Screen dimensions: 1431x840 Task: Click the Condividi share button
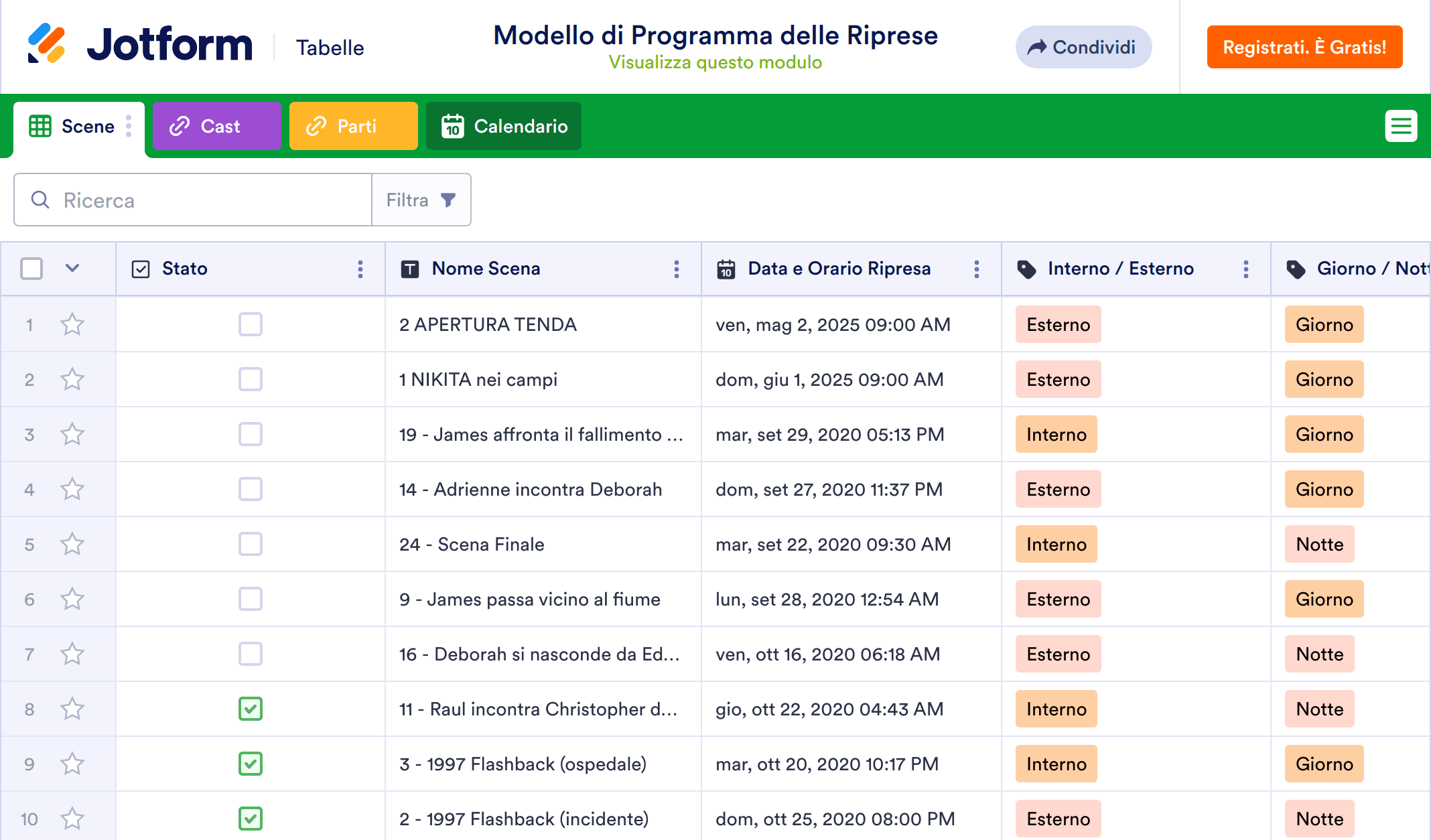1083,47
